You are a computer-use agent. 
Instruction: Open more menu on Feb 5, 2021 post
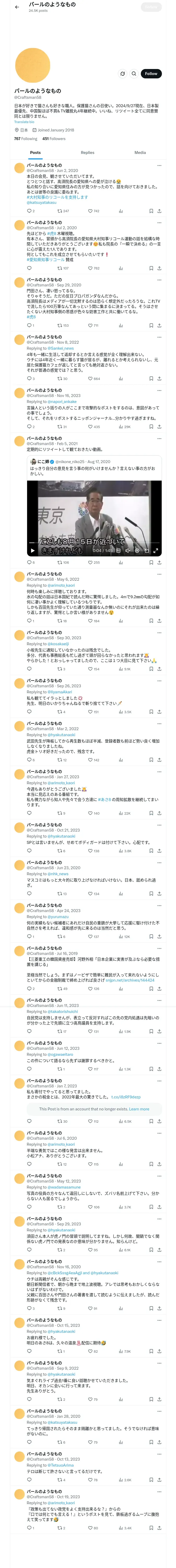159,438
